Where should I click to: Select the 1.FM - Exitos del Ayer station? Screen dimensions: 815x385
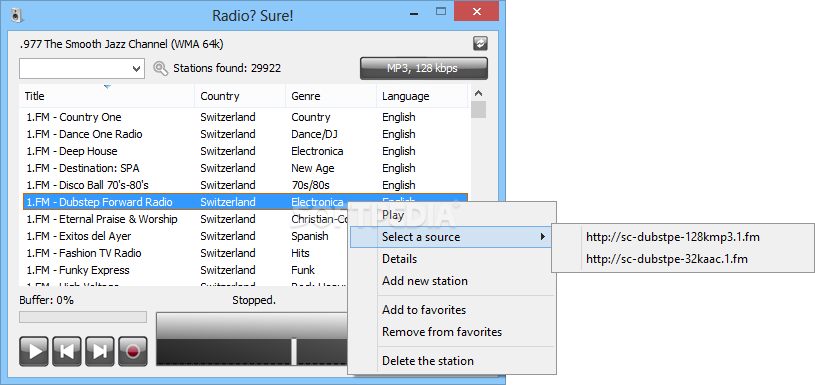185,236
